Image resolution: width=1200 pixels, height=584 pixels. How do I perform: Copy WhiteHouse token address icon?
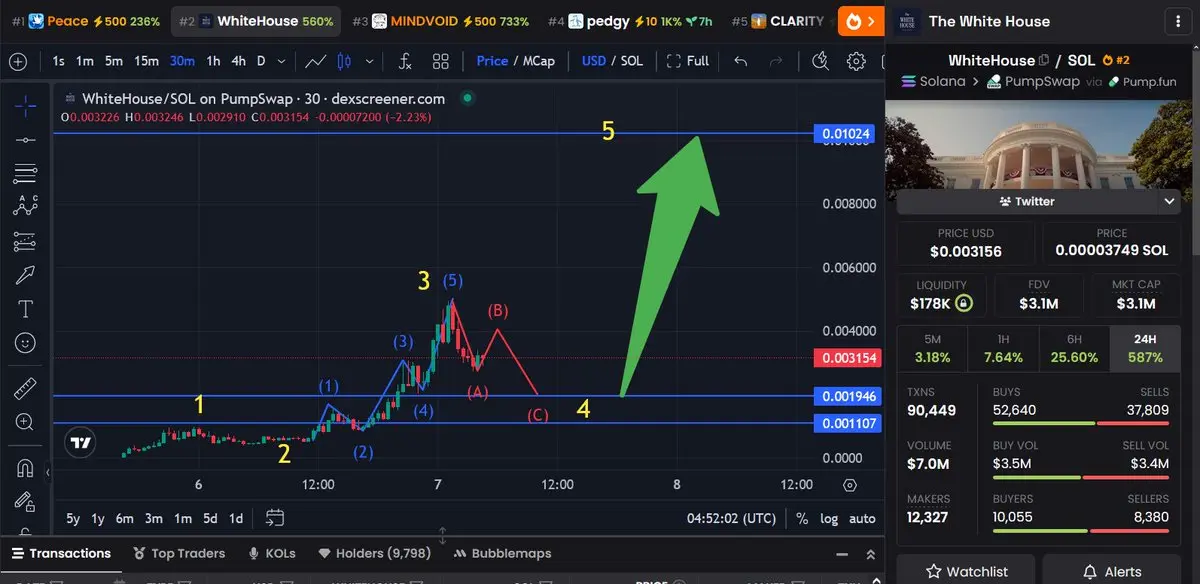(x=1044, y=60)
